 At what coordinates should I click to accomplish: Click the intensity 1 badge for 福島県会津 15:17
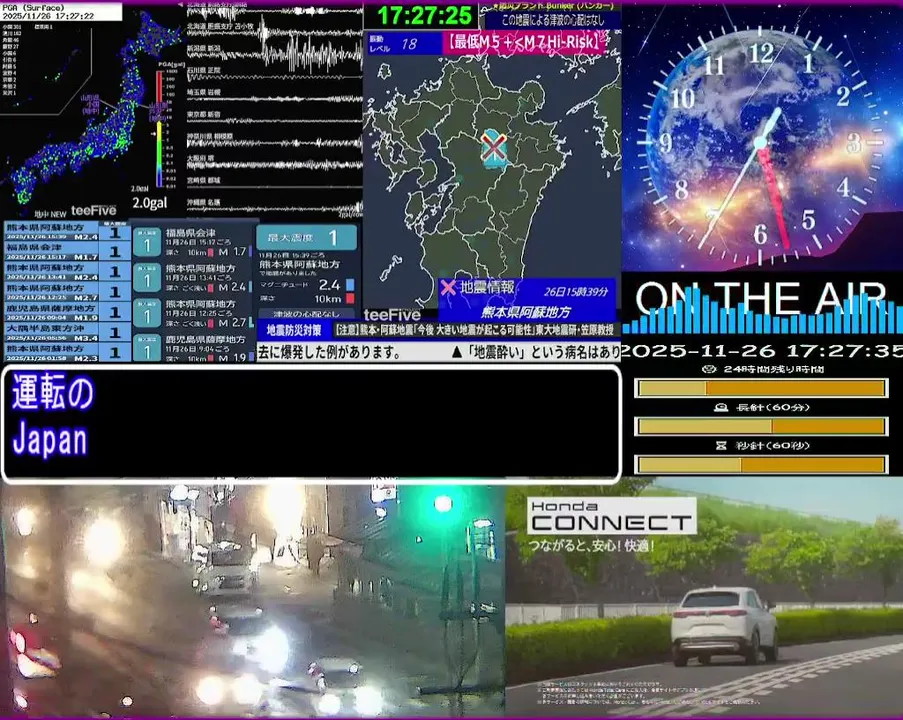pyautogui.click(x=147, y=244)
